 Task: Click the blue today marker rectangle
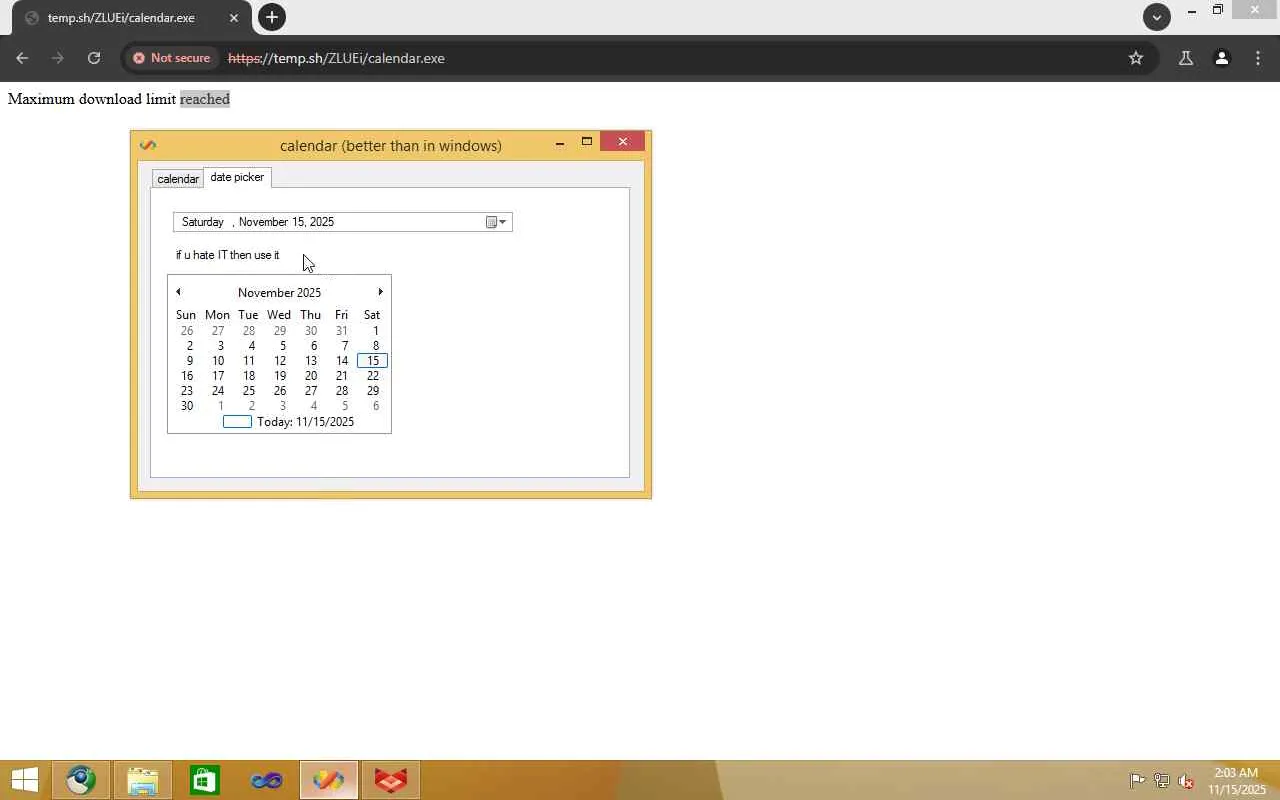[x=237, y=422]
